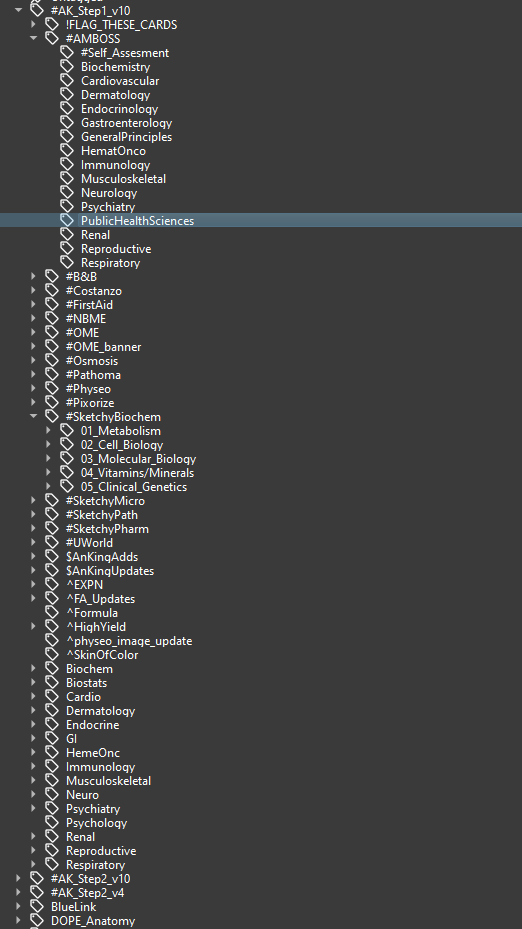The height and width of the screenshot is (929, 522).
Task: Expand the !FLAG_THESE_CARDS tag
Action: [x=34, y=24]
